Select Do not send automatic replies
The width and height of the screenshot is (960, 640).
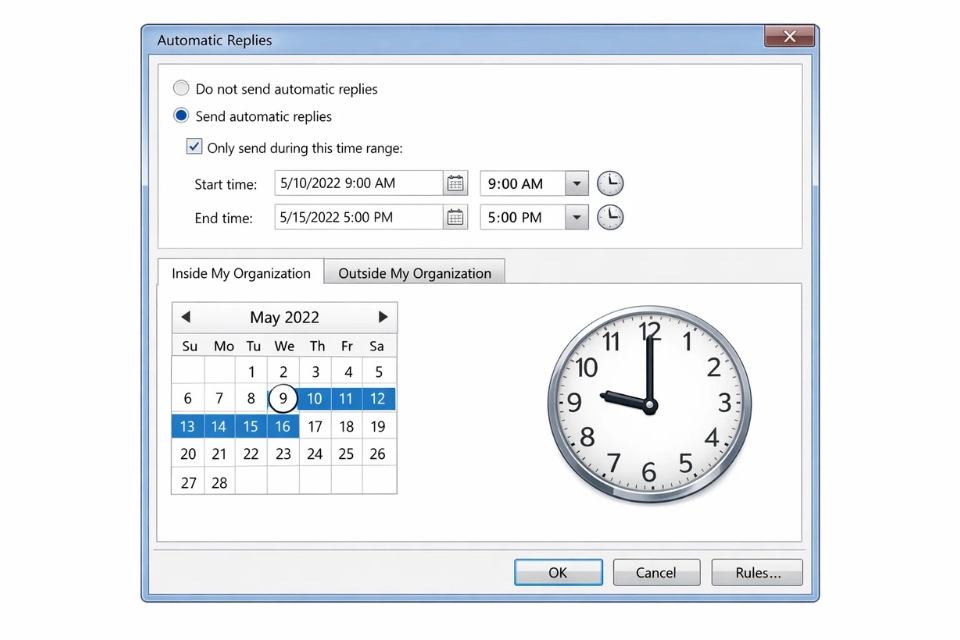click(181, 88)
